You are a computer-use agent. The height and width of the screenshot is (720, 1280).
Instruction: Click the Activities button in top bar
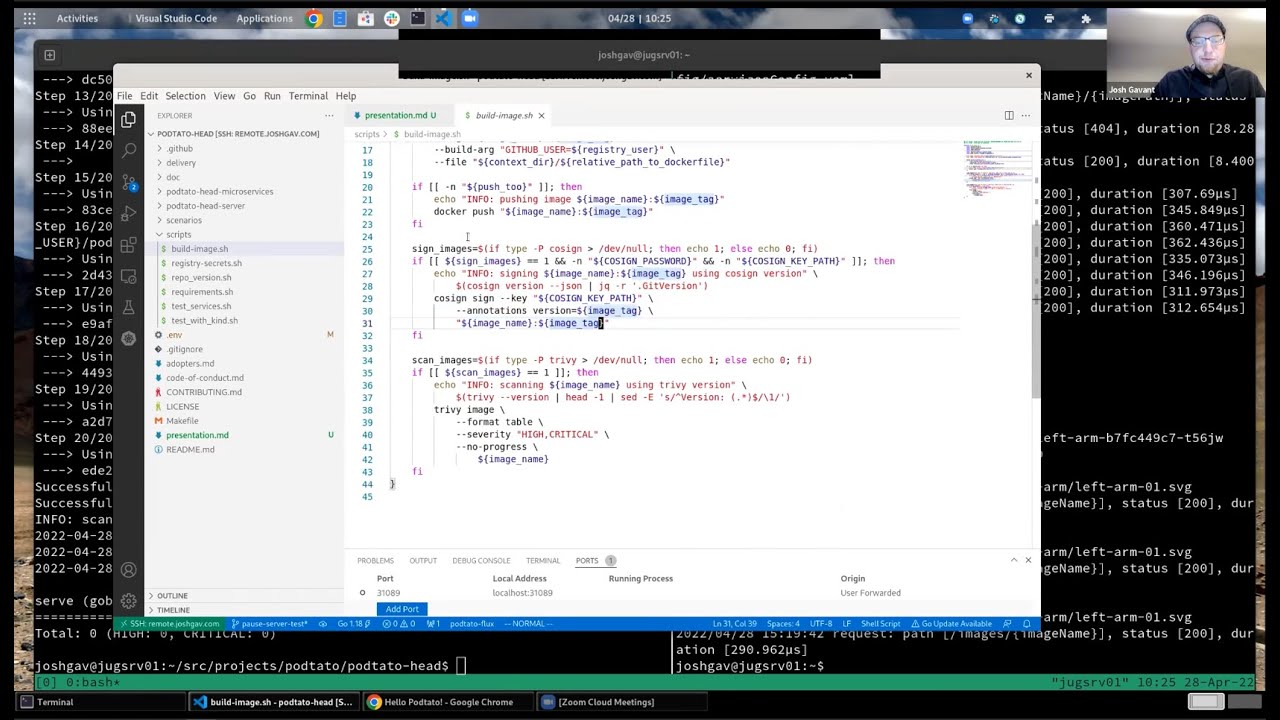77,18
